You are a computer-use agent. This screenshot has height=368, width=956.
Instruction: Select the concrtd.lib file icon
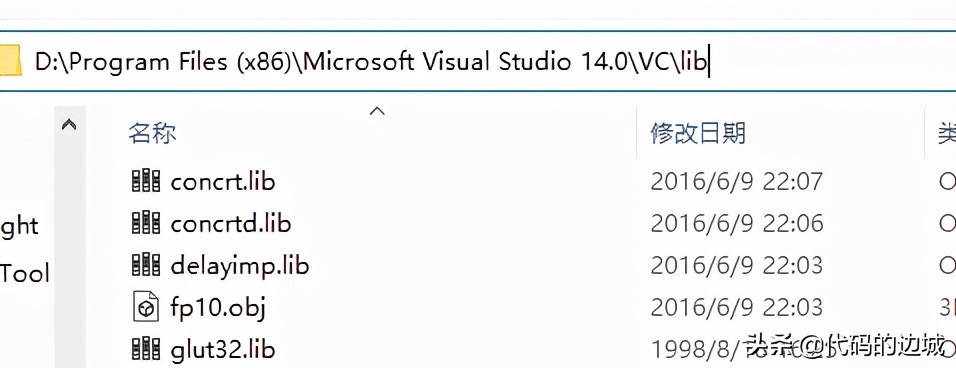(146, 223)
